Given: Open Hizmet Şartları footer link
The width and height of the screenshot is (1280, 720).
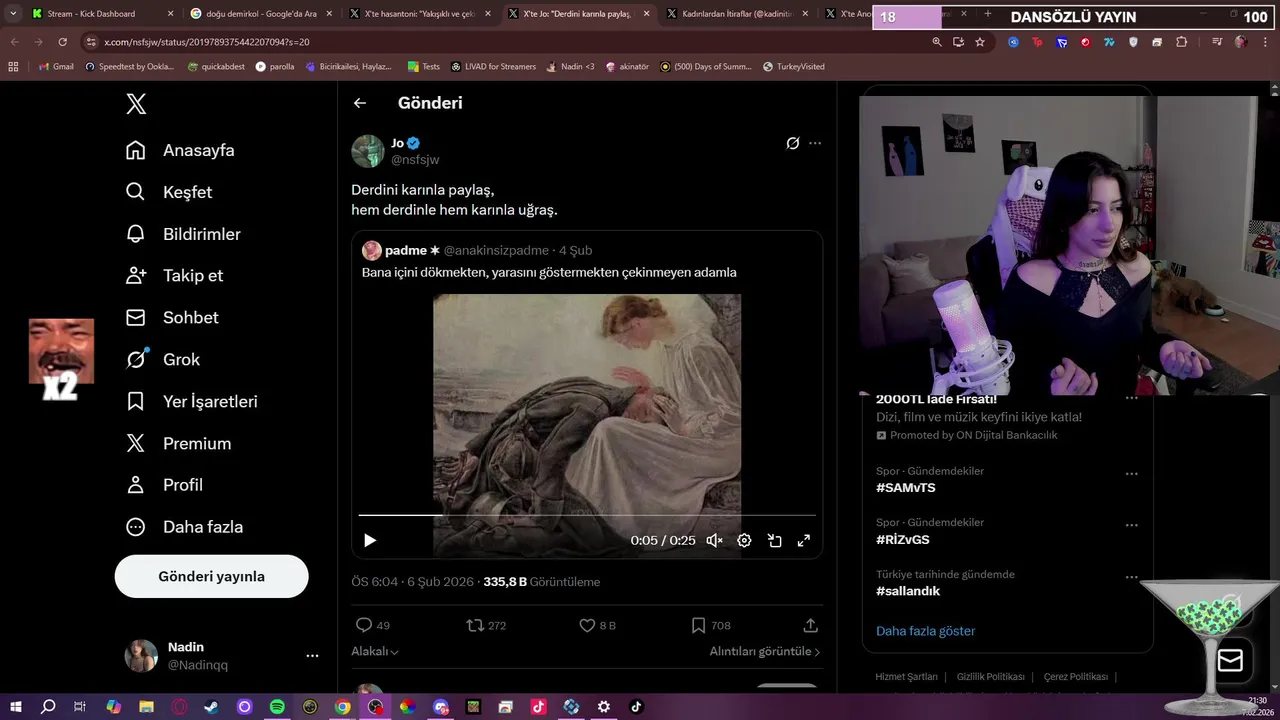Looking at the screenshot, I should 906,677.
